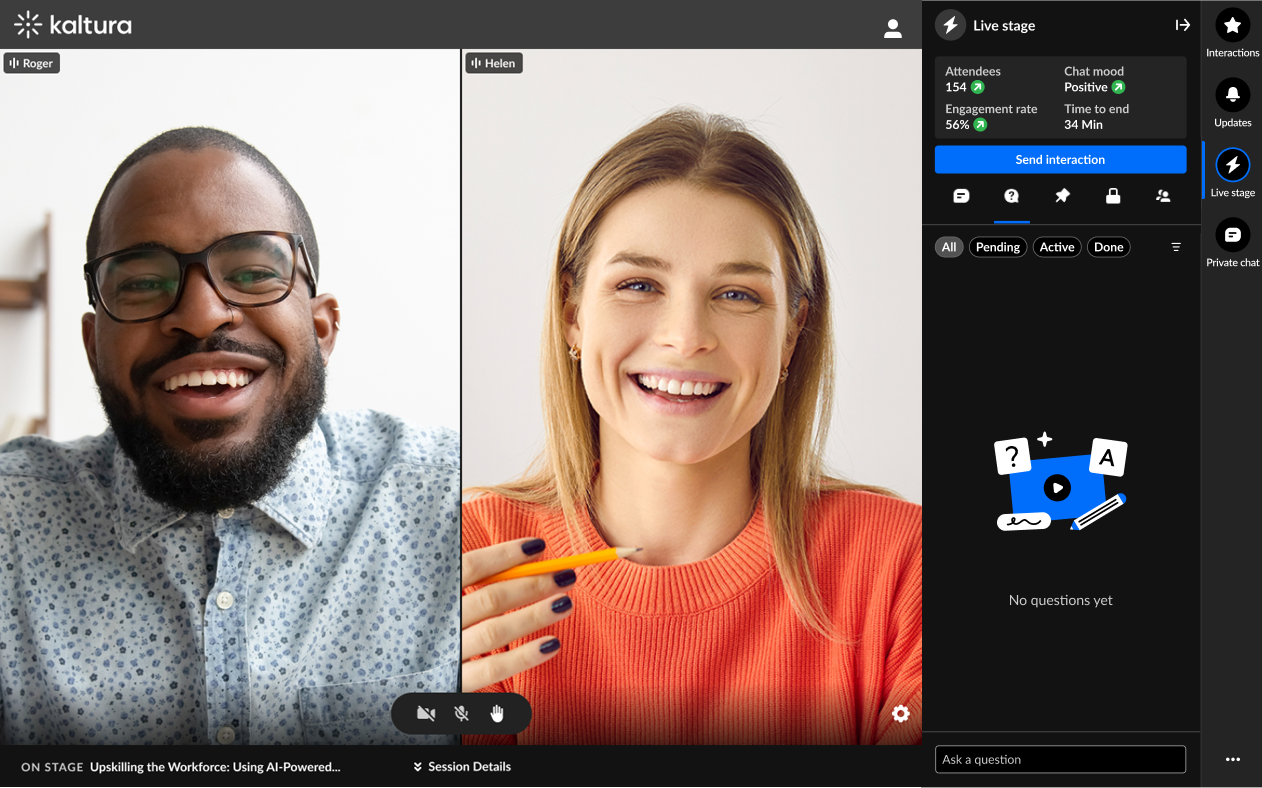Click Helen's video tile
The image size is (1262, 788).
coord(692,397)
